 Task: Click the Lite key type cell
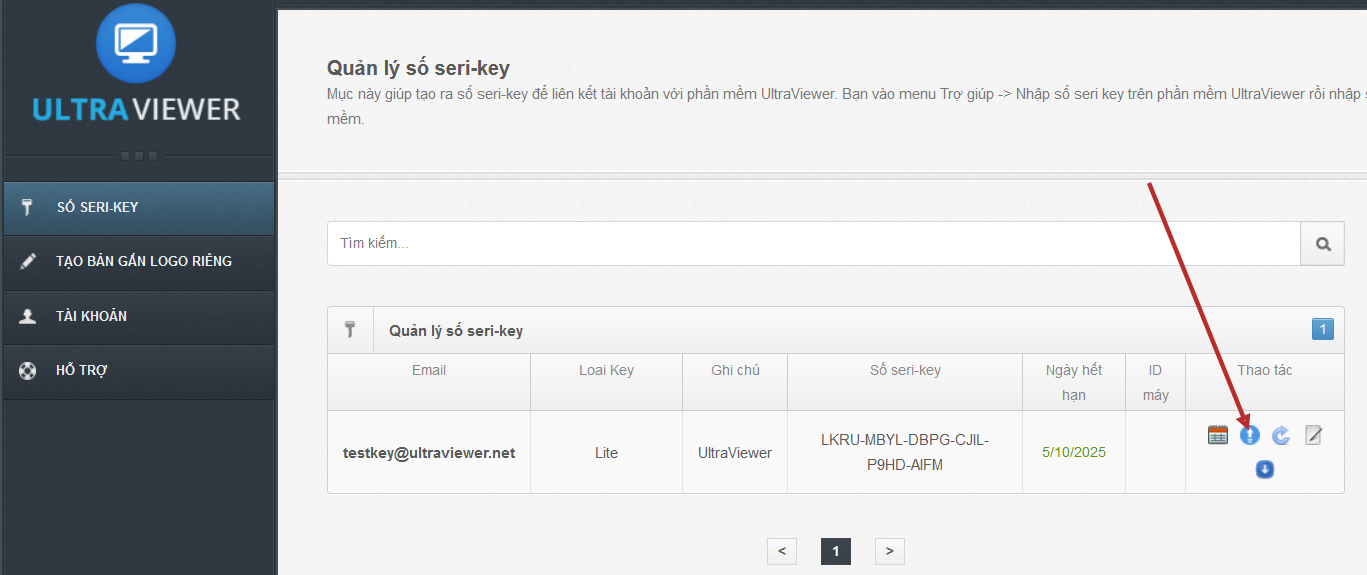(x=606, y=453)
